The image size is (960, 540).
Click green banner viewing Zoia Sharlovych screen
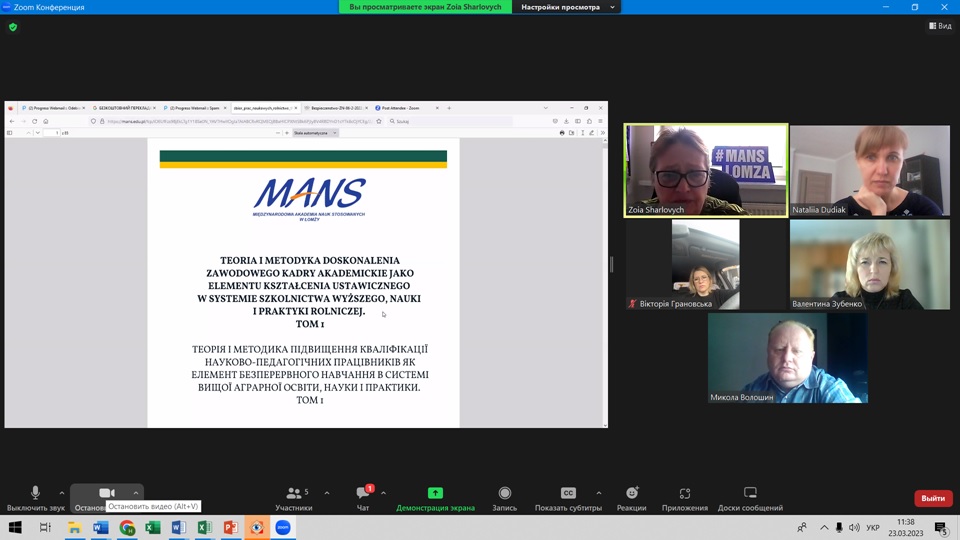click(426, 7)
